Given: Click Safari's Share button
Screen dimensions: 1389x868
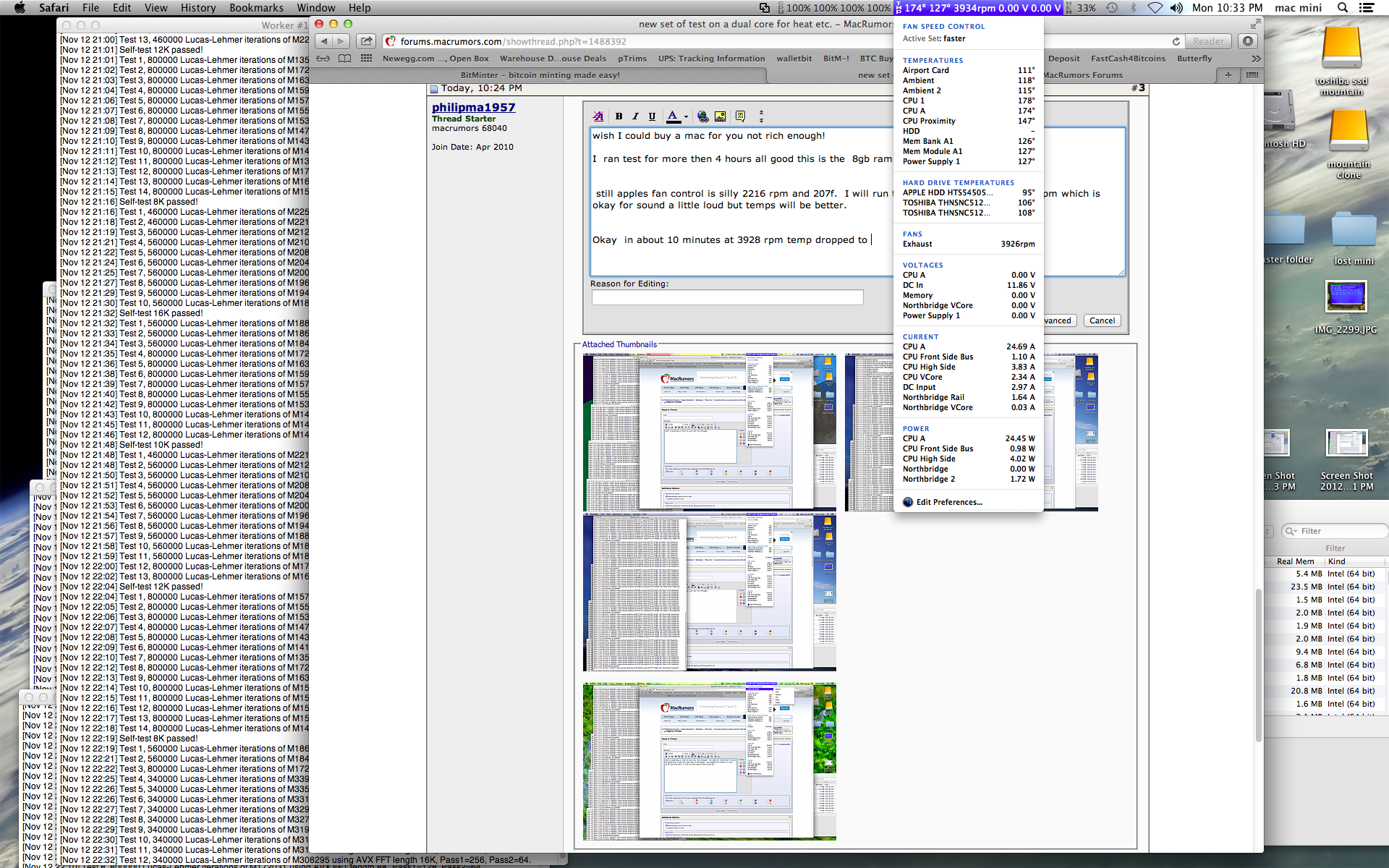Looking at the screenshot, I should point(366,41).
